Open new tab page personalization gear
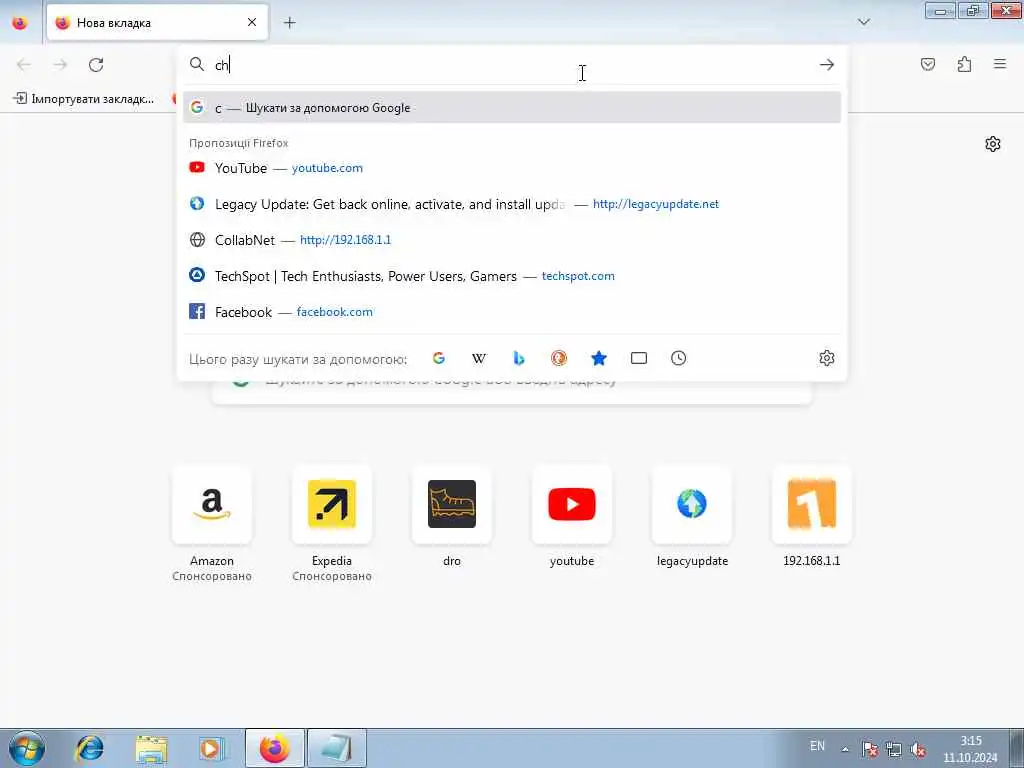This screenshot has width=1024, height=768. coord(993,144)
